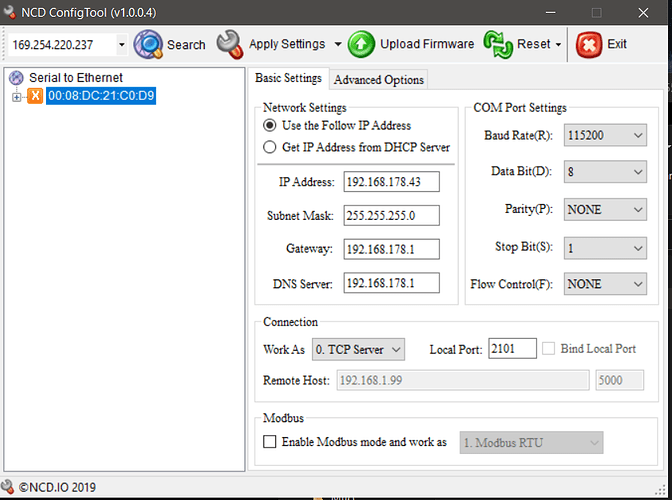The height and width of the screenshot is (500, 672).
Task: Open the Reset dropdown arrow
Action: click(558, 44)
